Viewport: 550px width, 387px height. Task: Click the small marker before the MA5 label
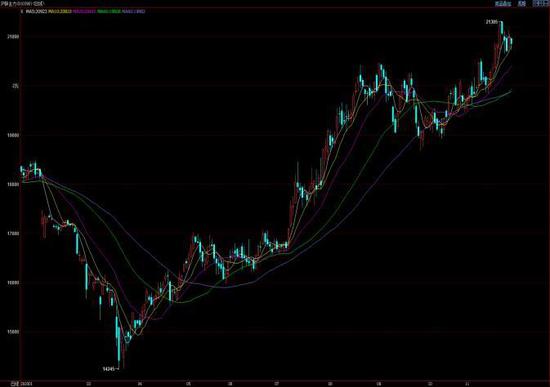point(22,11)
